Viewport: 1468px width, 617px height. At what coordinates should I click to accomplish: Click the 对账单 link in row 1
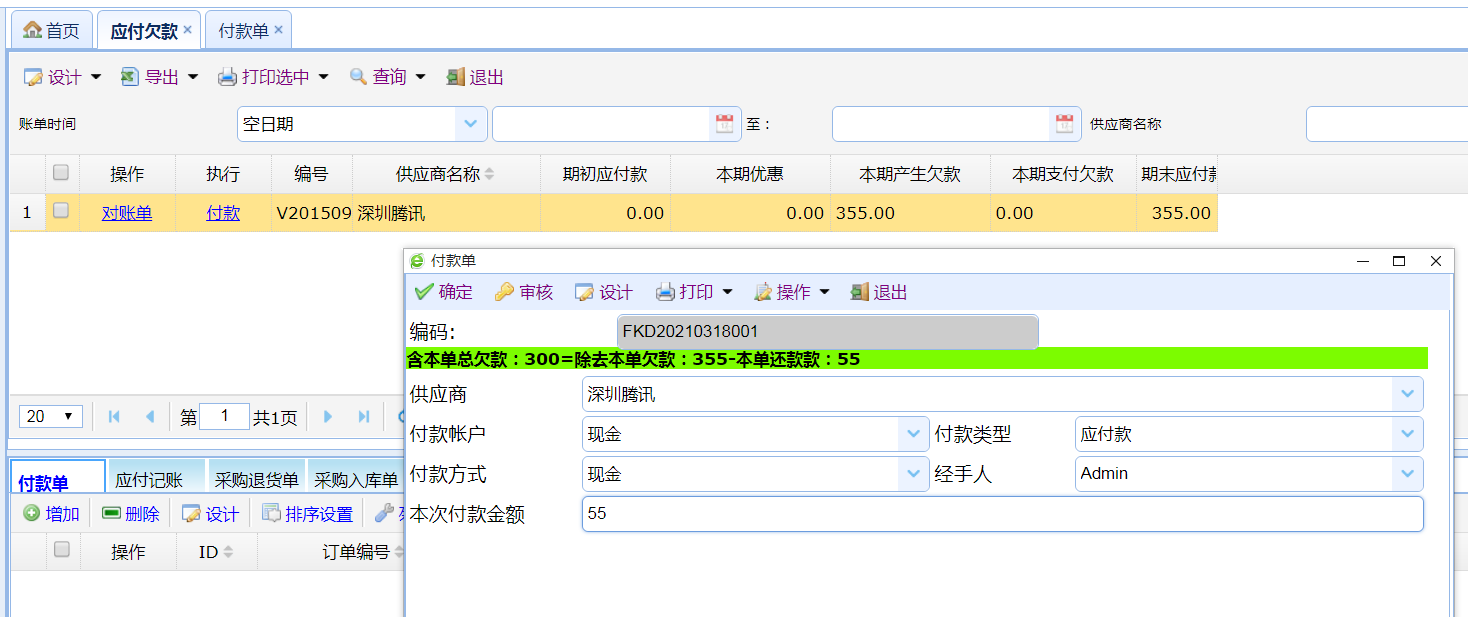point(127,213)
